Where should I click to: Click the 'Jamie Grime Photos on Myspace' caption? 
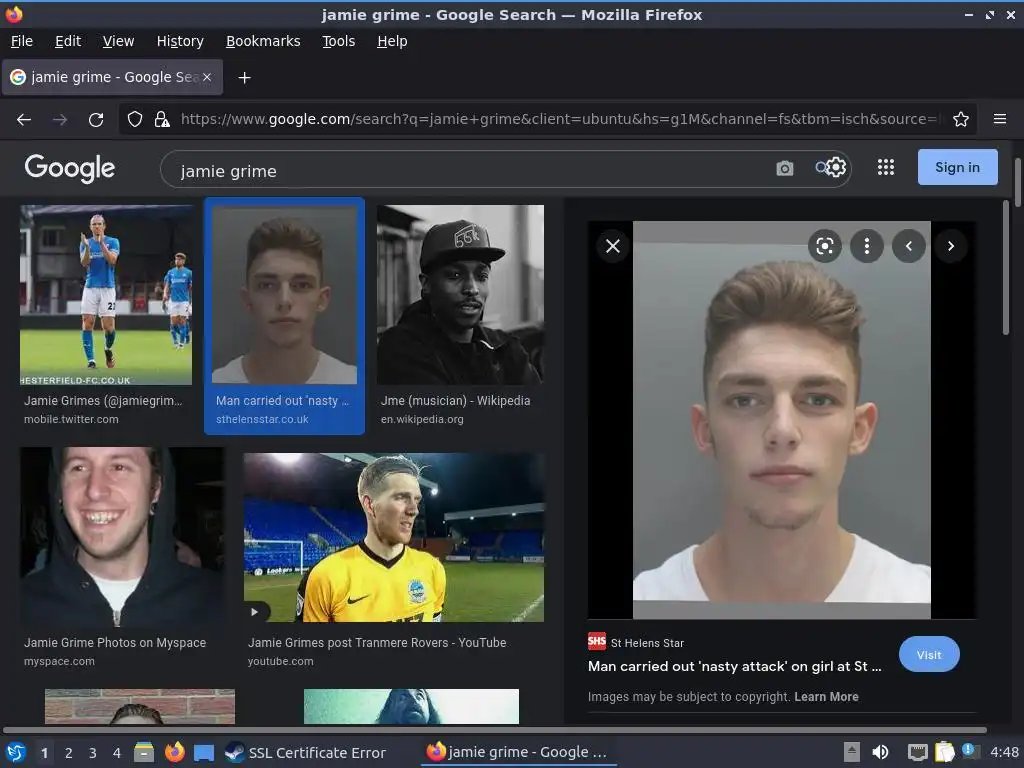click(115, 643)
